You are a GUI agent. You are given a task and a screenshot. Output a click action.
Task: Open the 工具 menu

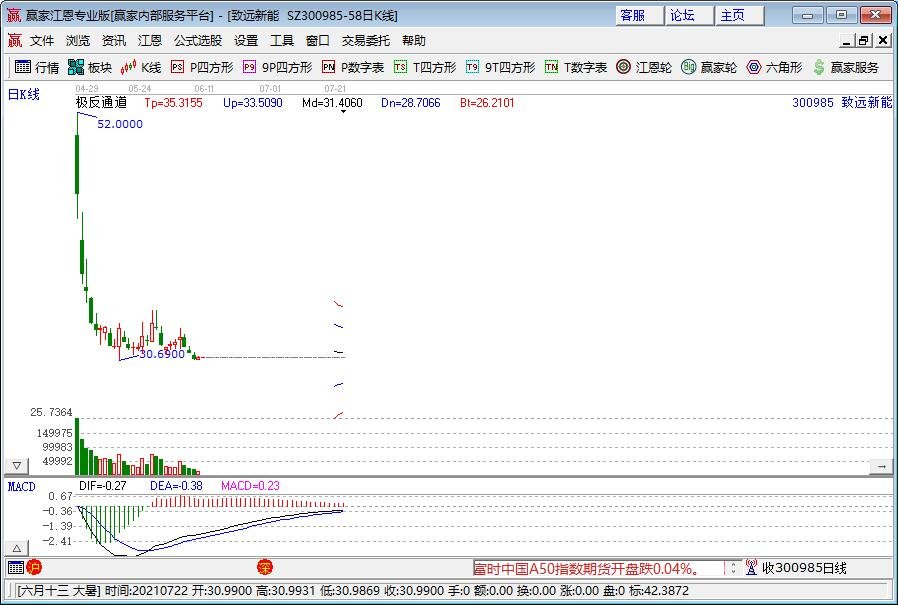282,41
